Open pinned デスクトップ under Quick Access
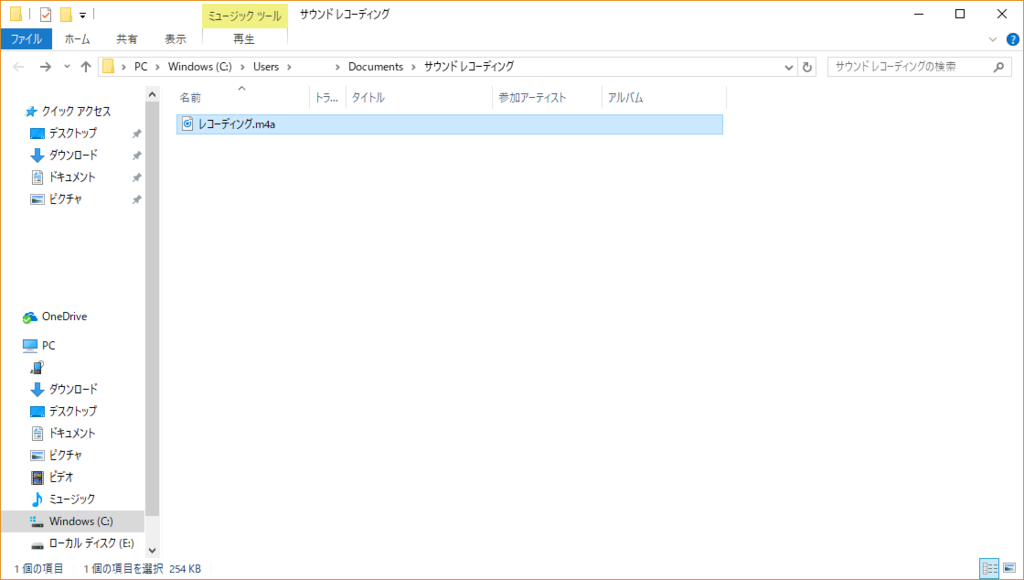Screen dimensions: 1024x580 72,133
